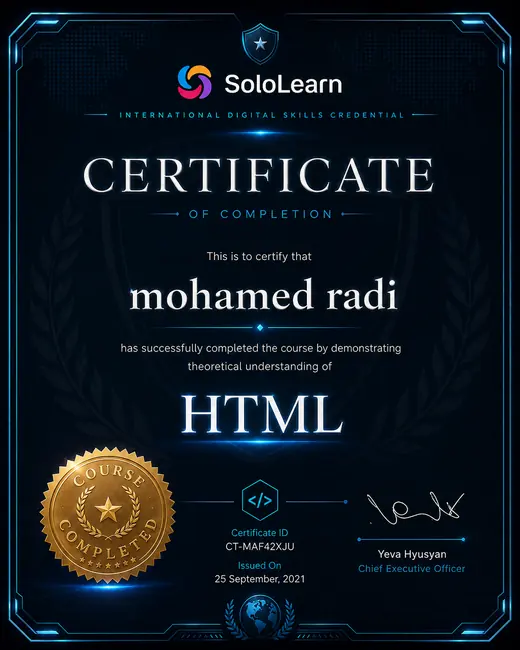Select the recipient name mohamed radi

(264, 295)
